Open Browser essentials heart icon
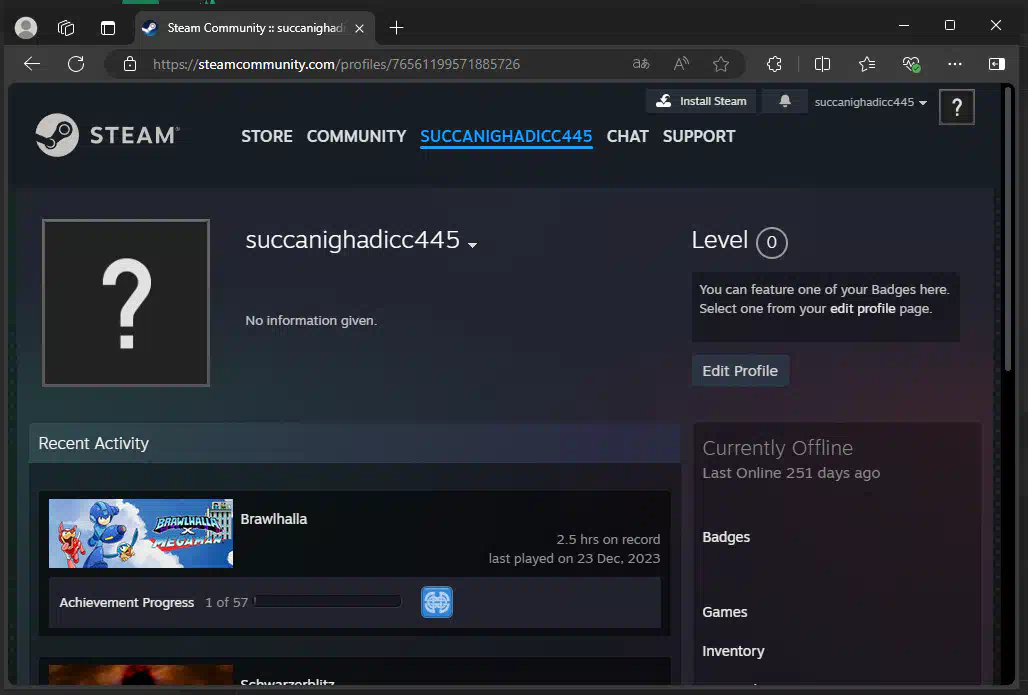The width and height of the screenshot is (1028, 695). (x=911, y=64)
